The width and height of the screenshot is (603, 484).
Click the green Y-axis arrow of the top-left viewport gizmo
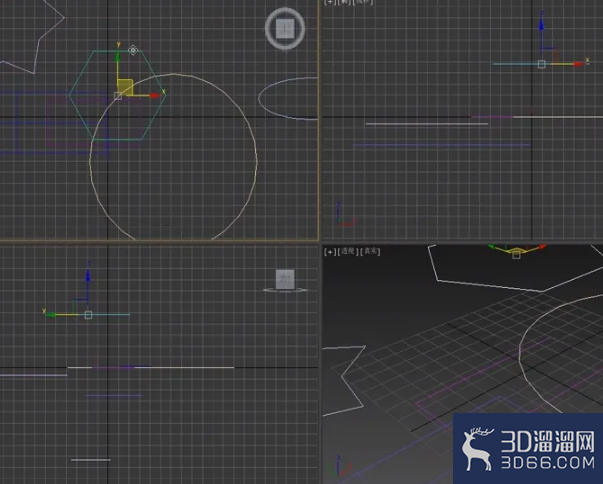pyautogui.click(x=117, y=57)
